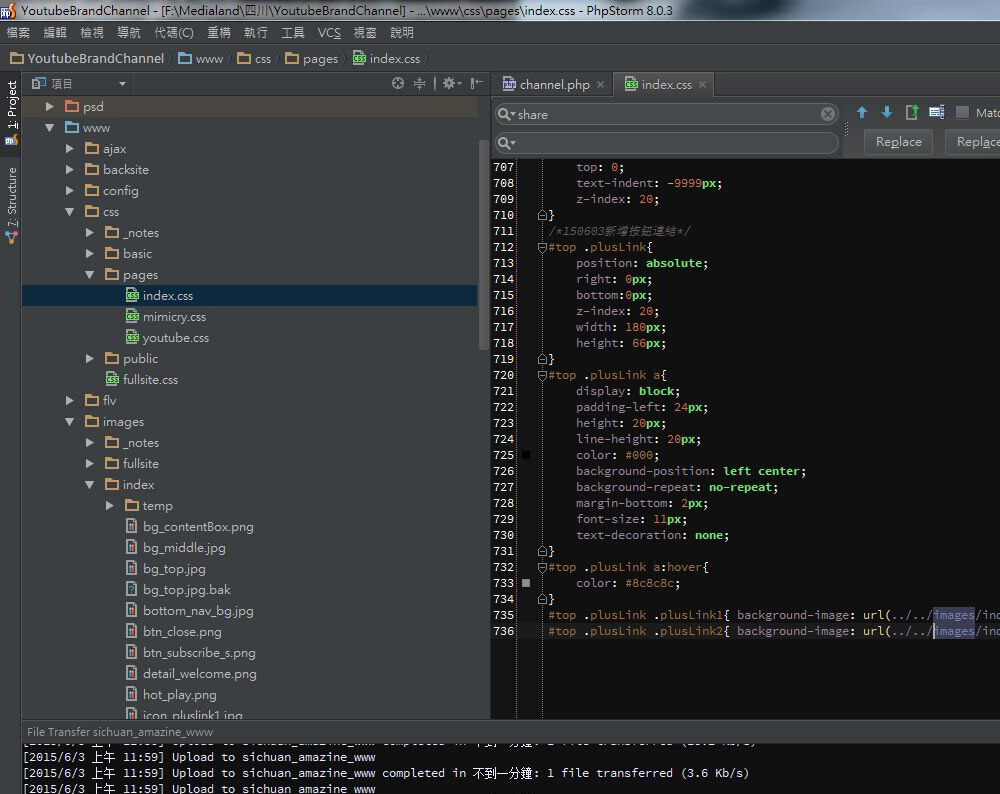This screenshot has height=794, width=1000.
Task: Collapse the www folder
Action: coord(49,128)
